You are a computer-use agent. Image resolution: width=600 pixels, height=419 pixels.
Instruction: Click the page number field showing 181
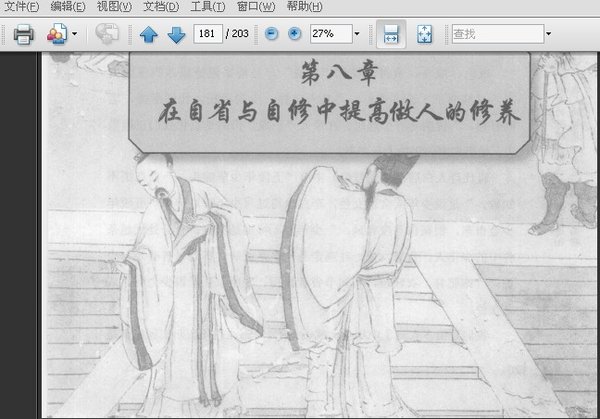pos(208,34)
